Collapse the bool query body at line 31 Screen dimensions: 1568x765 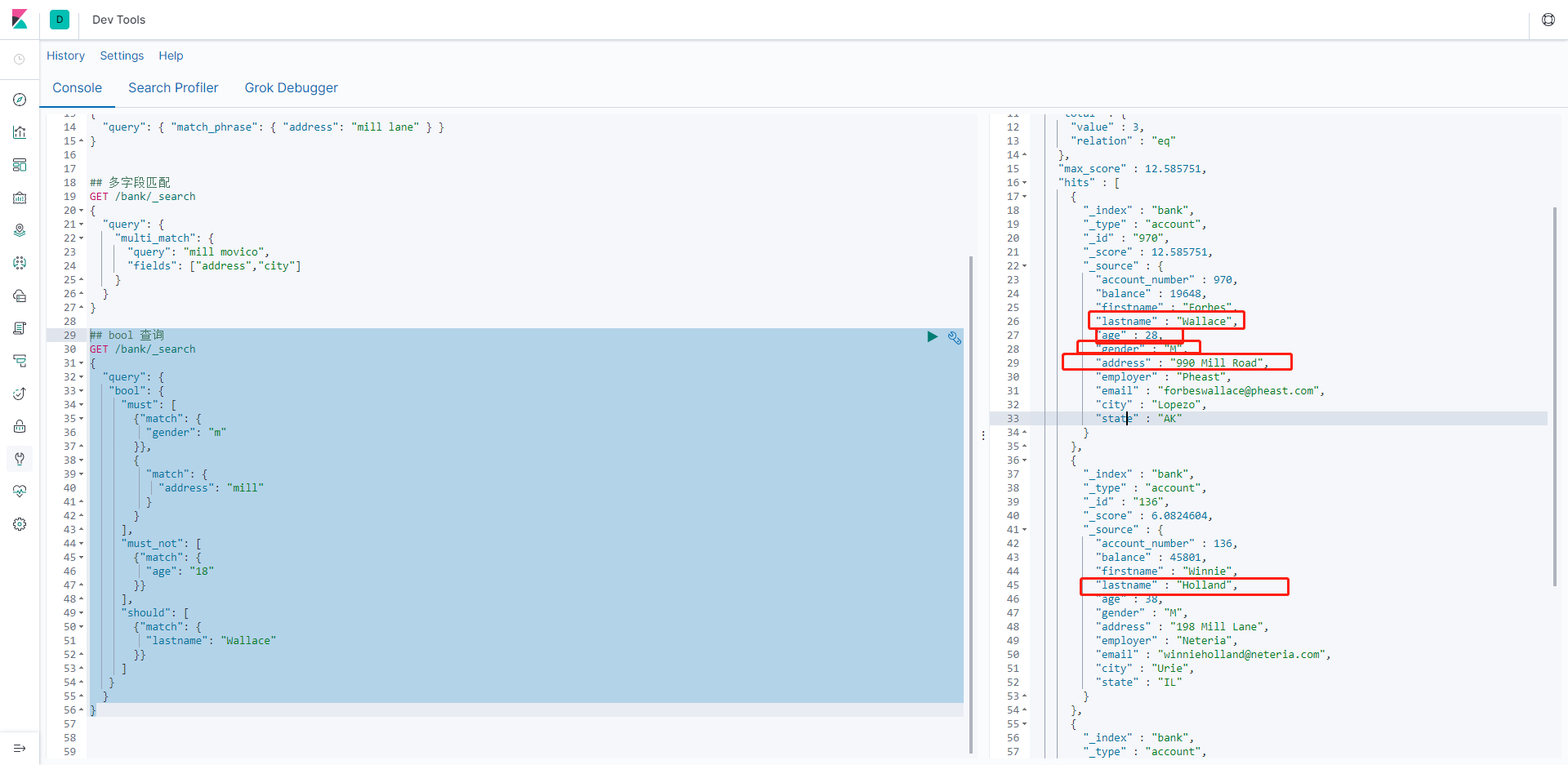tap(81, 363)
